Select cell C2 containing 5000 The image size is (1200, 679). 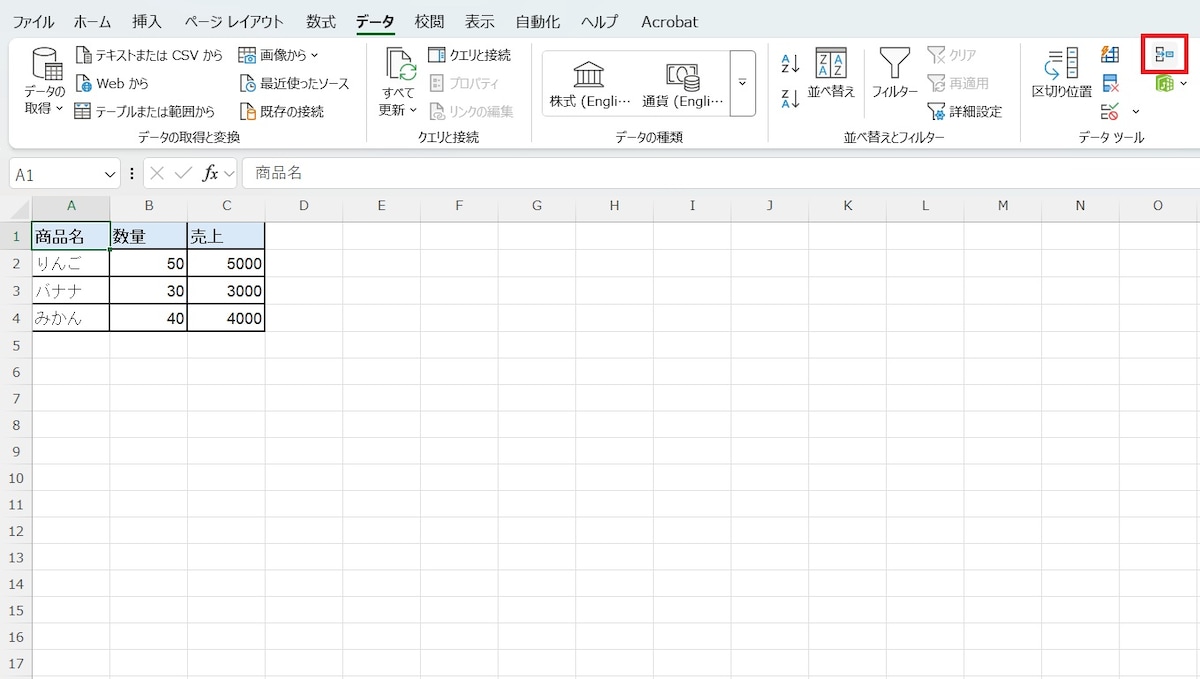tap(226, 264)
